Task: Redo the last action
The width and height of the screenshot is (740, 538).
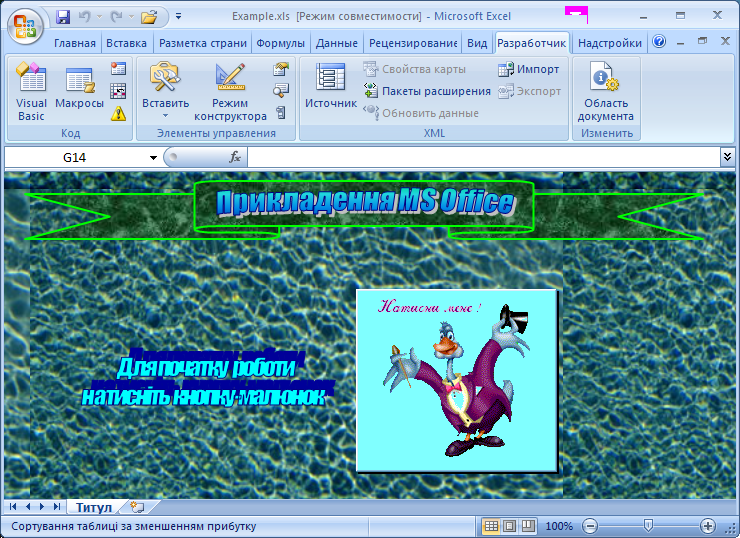Action: tap(117, 17)
